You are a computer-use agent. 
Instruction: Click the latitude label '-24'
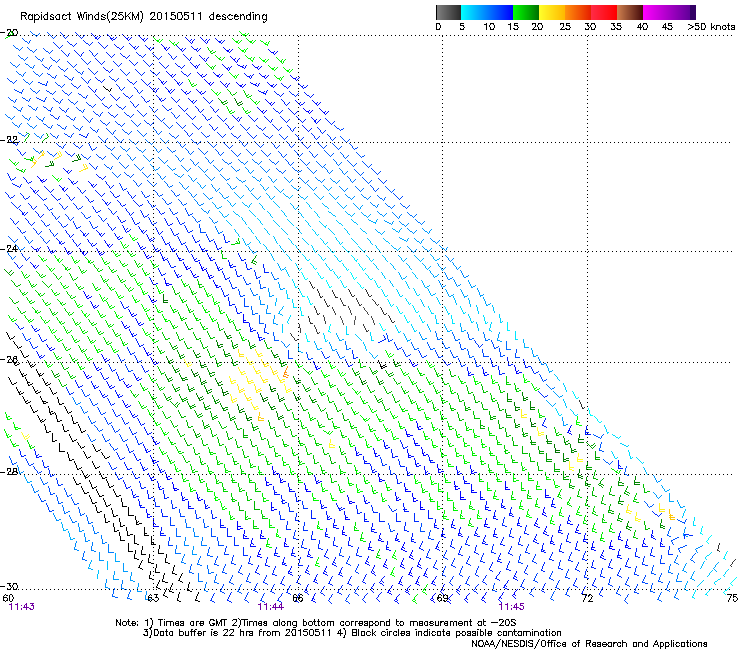coord(9,248)
